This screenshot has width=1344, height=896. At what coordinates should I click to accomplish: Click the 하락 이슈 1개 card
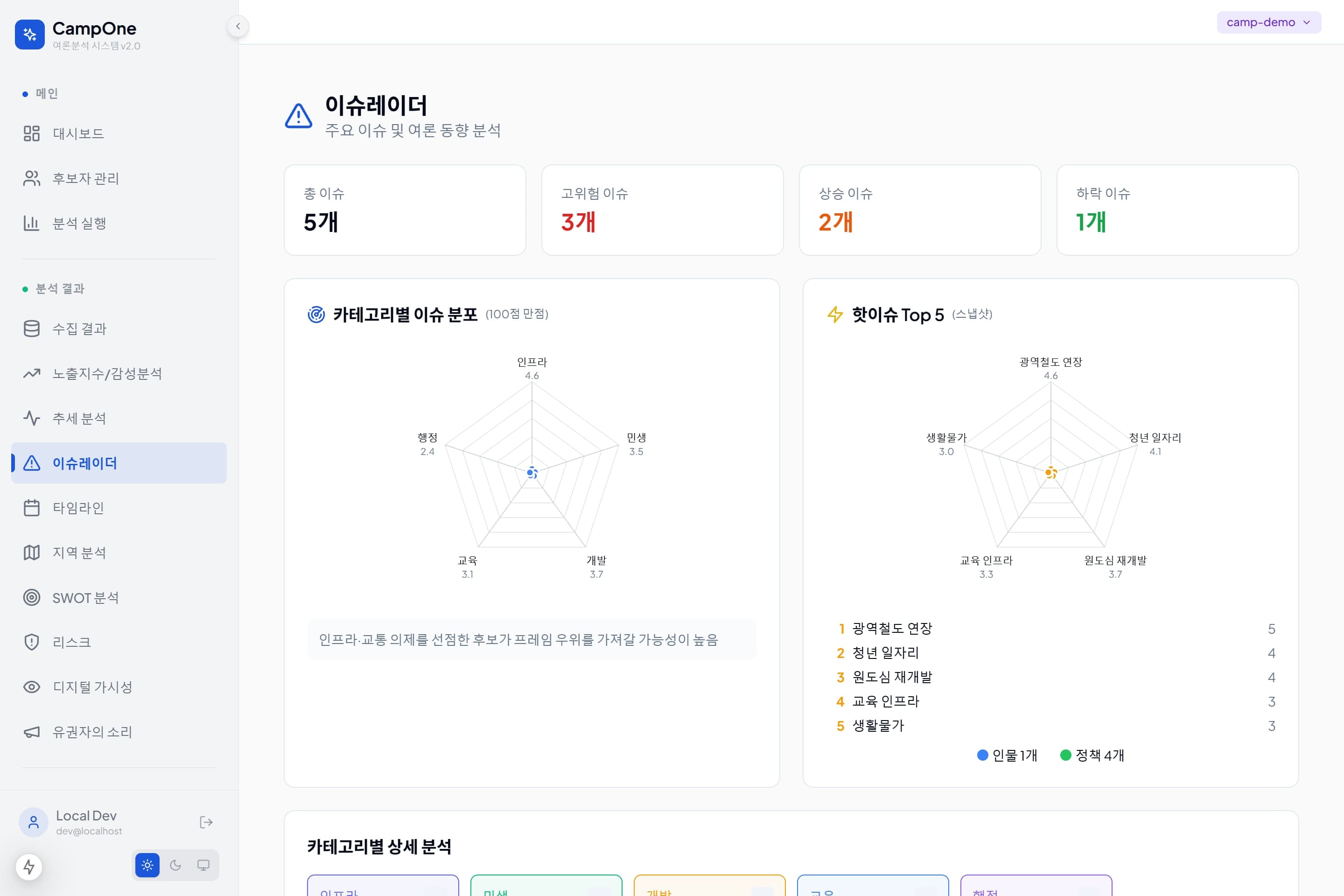click(x=1178, y=210)
